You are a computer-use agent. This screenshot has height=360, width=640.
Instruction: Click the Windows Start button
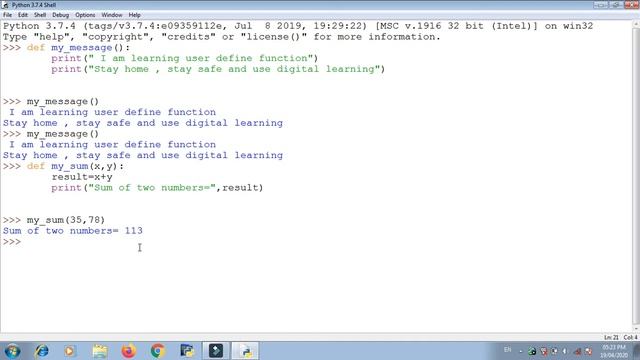pos(12,351)
